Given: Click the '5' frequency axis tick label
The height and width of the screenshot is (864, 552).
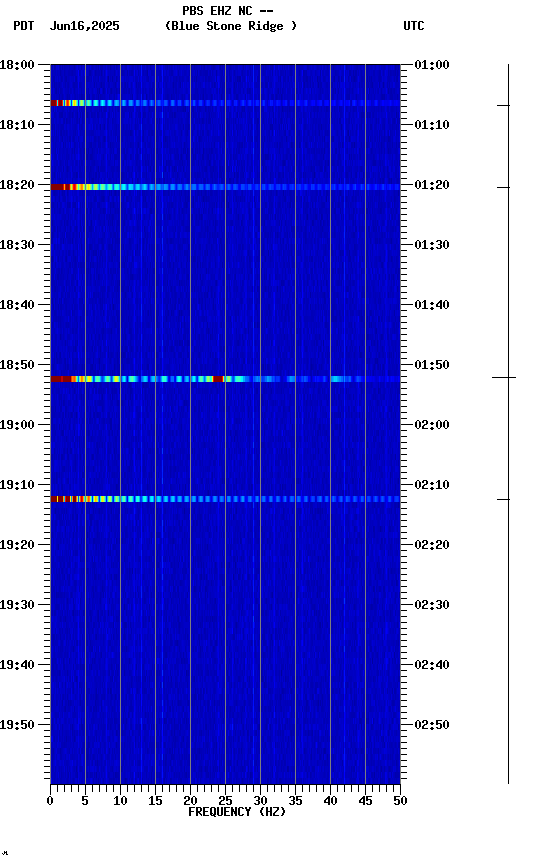Looking at the screenshot, I should 85,801.
